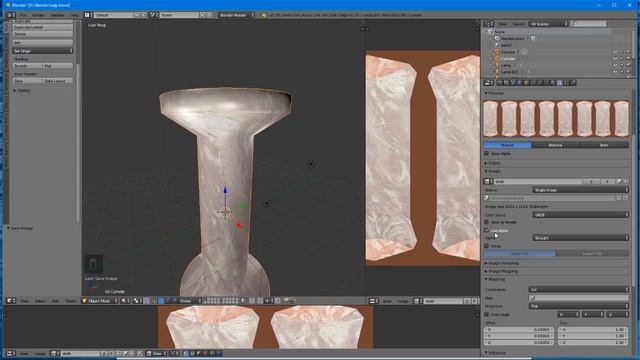Viewport: 640px width, 360px height.
Task: Expand the Colors panel
Action: click(x=493, y=163)
